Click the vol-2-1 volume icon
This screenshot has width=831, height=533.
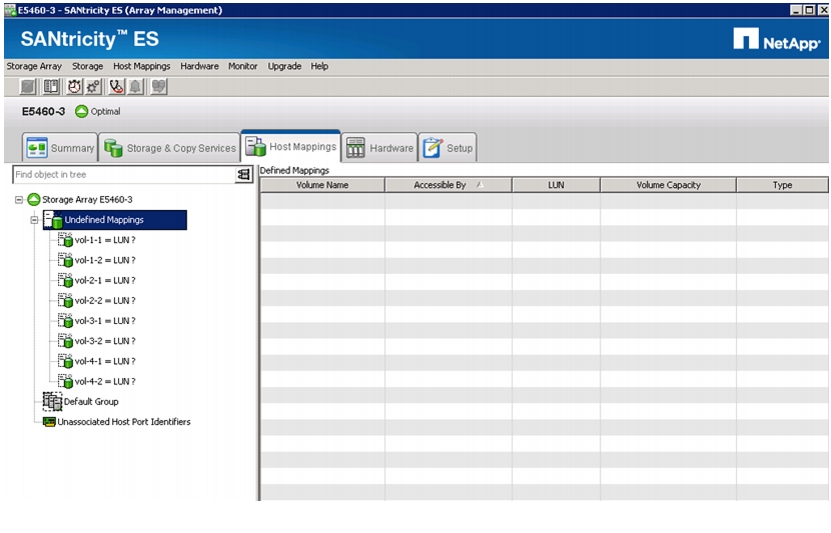coord(65,280)
